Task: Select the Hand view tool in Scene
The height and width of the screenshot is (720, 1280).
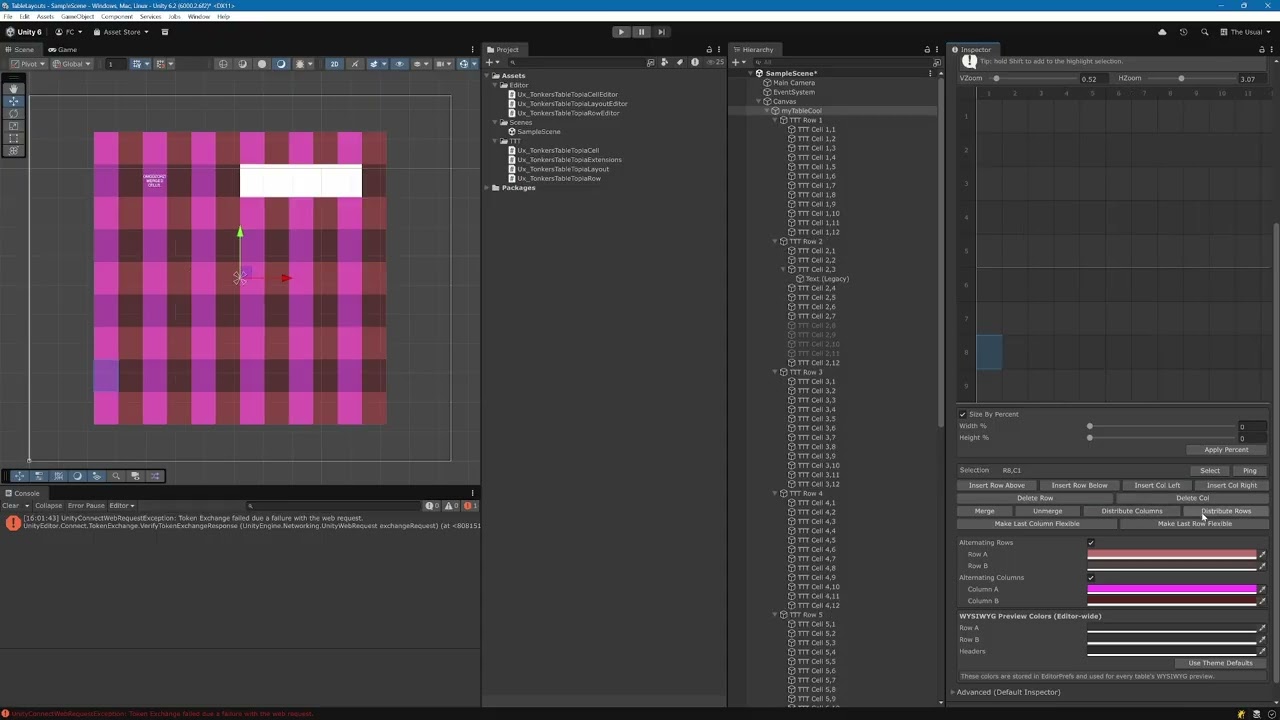Action: coord(14,89)
